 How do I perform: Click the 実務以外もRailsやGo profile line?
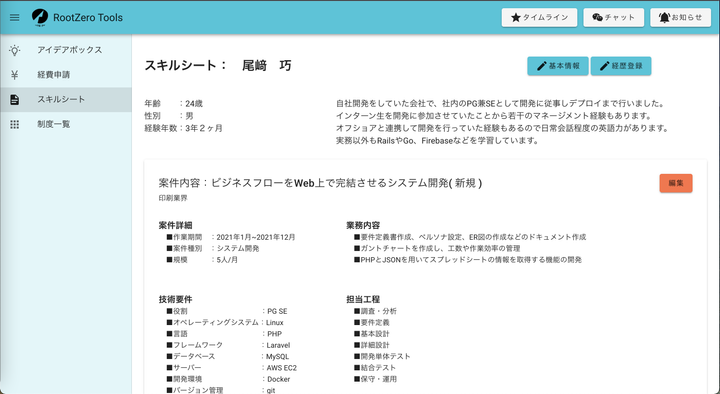[x=438, y=141]
